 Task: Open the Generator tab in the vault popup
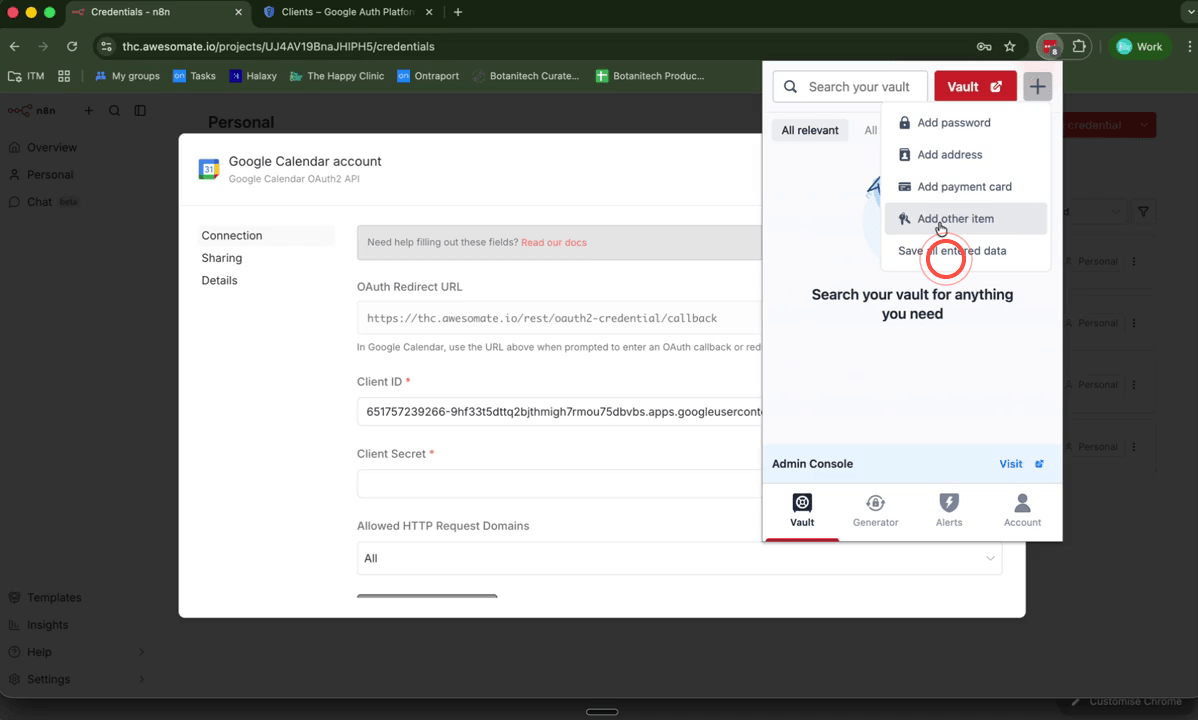click(x=875, y=510)
